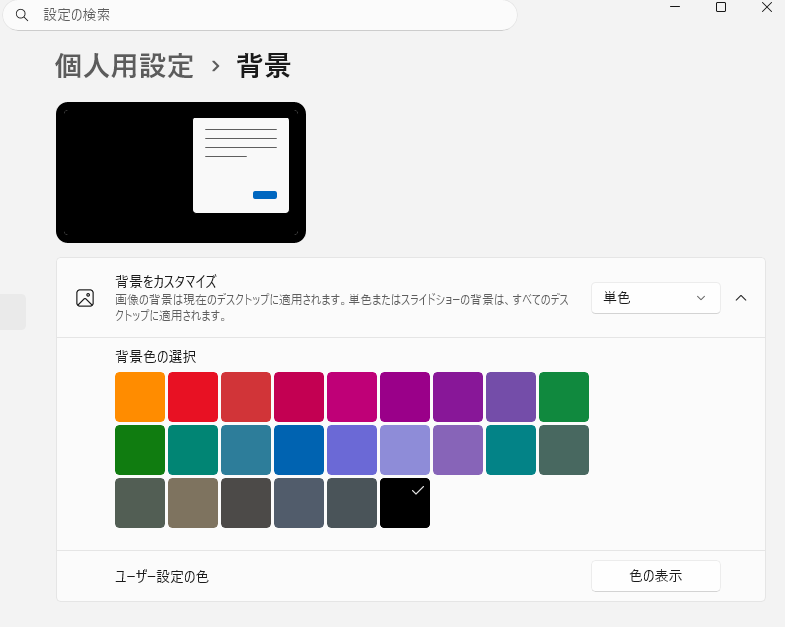785x627 pixels.
Task: Pick the vivid purple-magenta swatch in first row
Action: coord(405,397)
